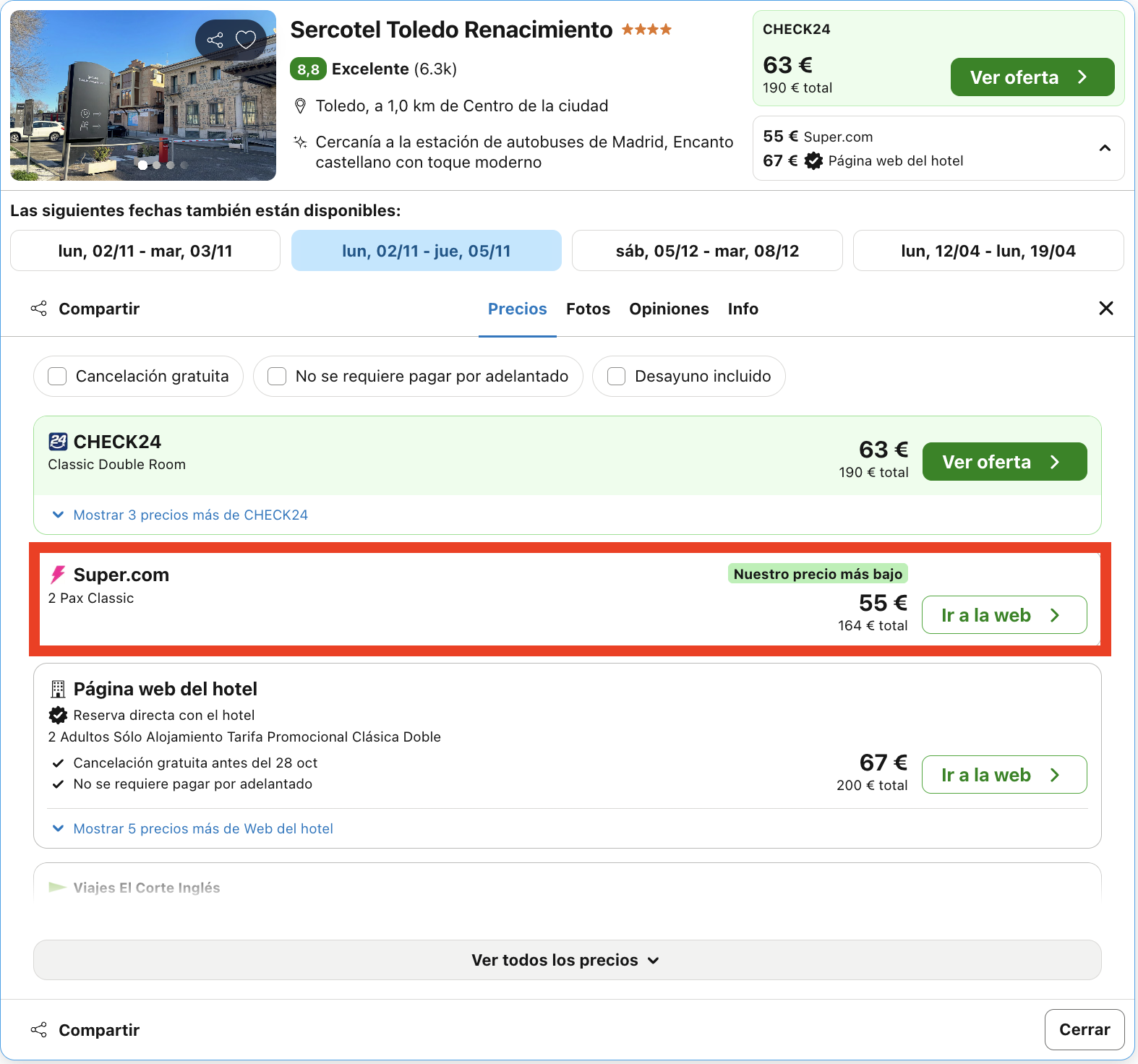Click the Nuestro precio más bajo label

(818, 574)
